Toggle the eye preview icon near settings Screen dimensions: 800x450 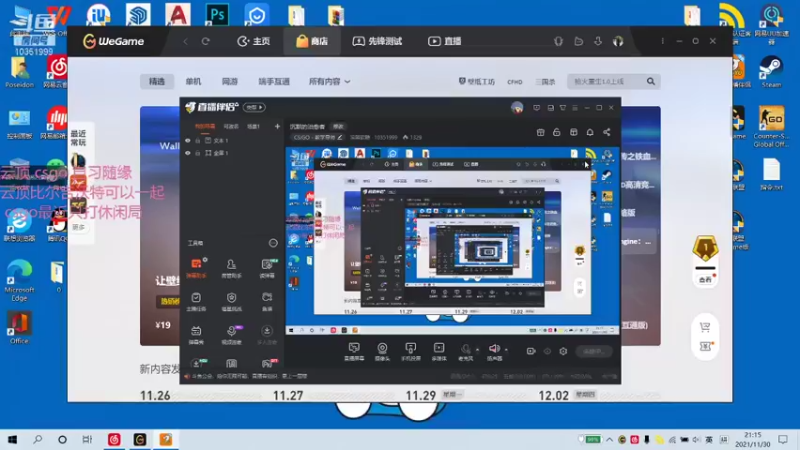click(547, 351)
